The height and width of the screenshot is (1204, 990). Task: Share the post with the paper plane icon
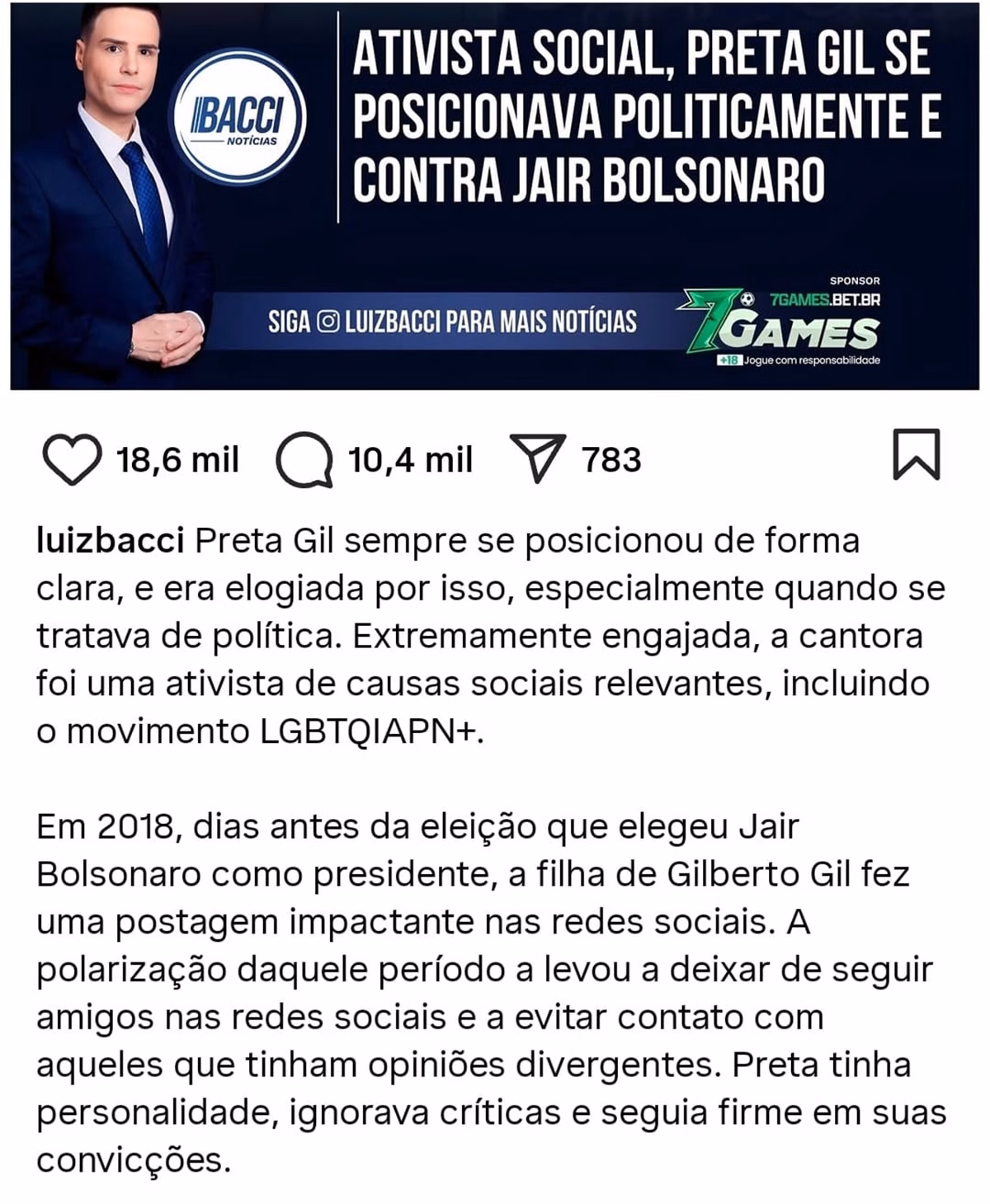pos(539,457)
